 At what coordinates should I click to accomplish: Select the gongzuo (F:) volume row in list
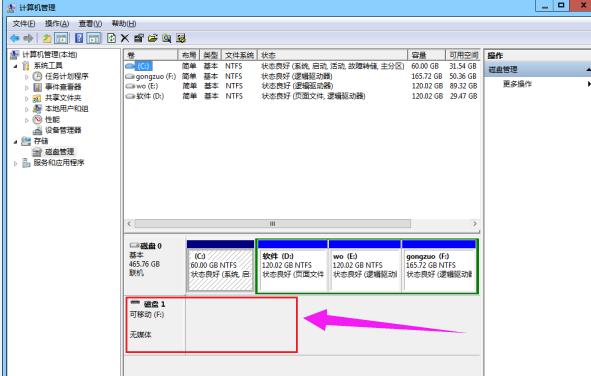pos(302,76)
